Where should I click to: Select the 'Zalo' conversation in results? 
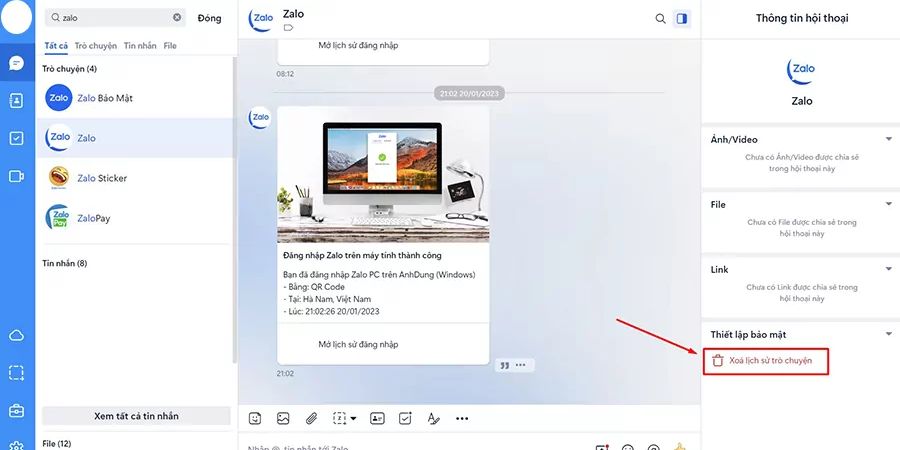[x=135, y=138]
